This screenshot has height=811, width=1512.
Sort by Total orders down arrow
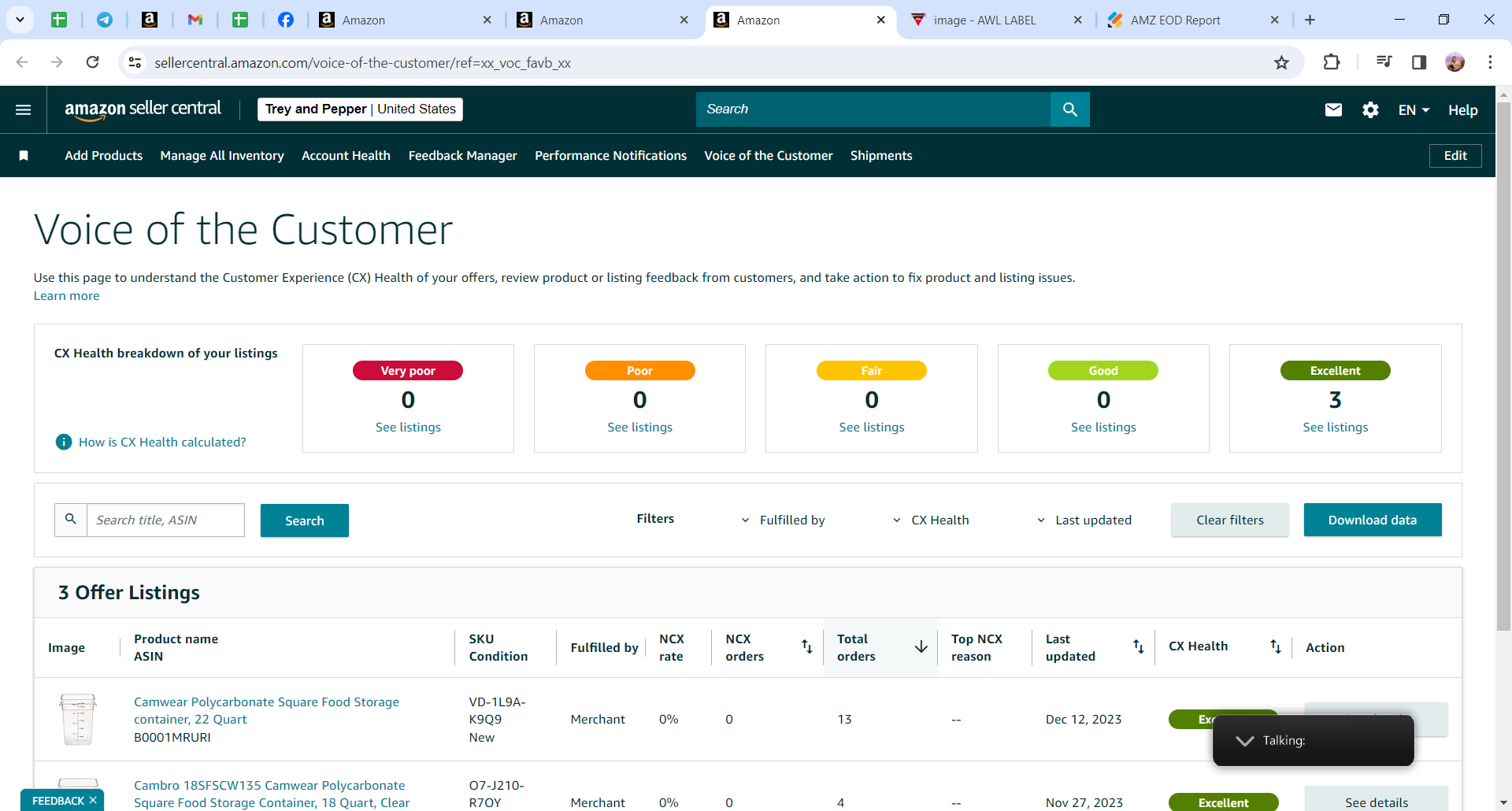tap(921, 647)
